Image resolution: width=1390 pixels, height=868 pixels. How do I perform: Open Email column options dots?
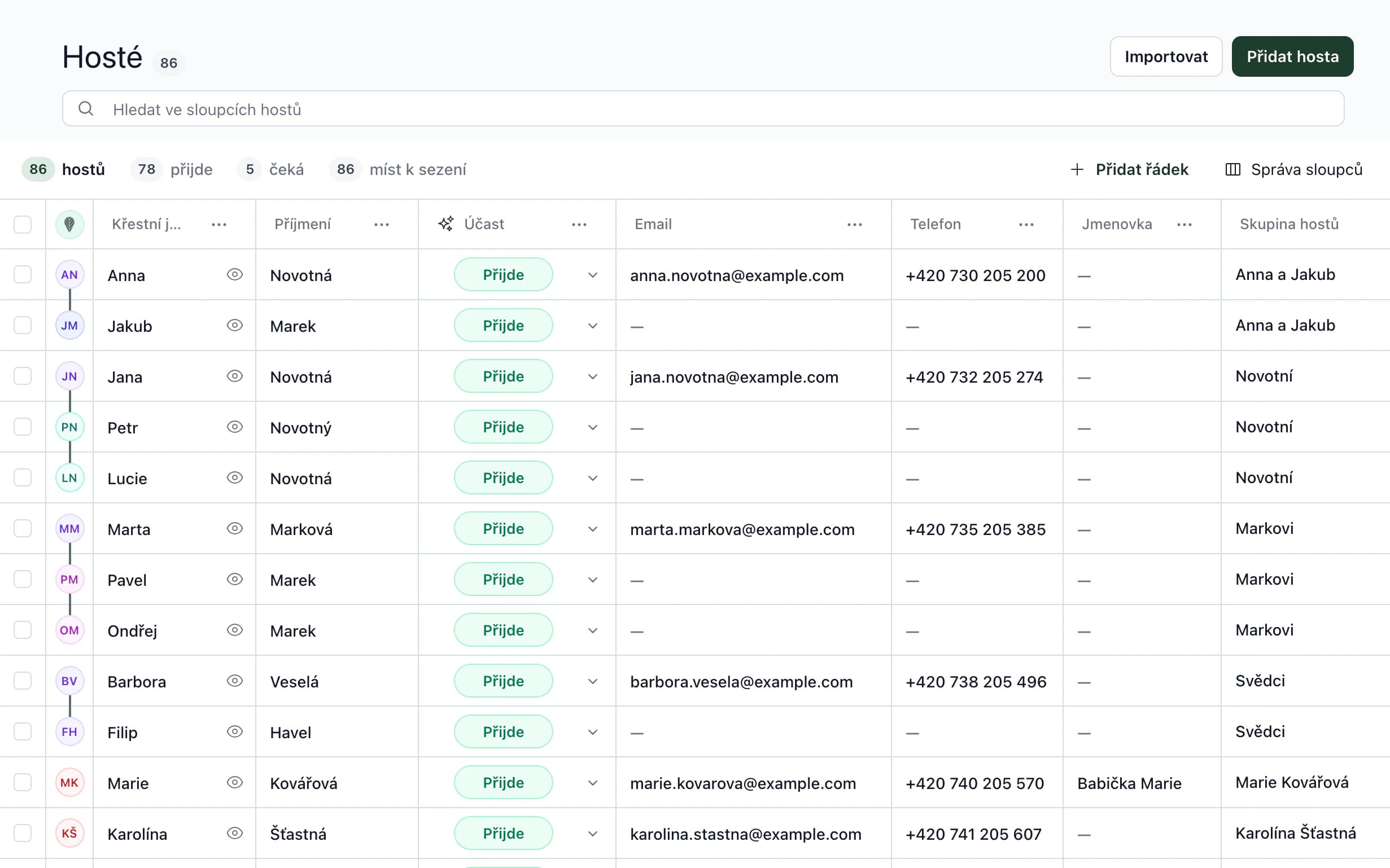point(854,225)
